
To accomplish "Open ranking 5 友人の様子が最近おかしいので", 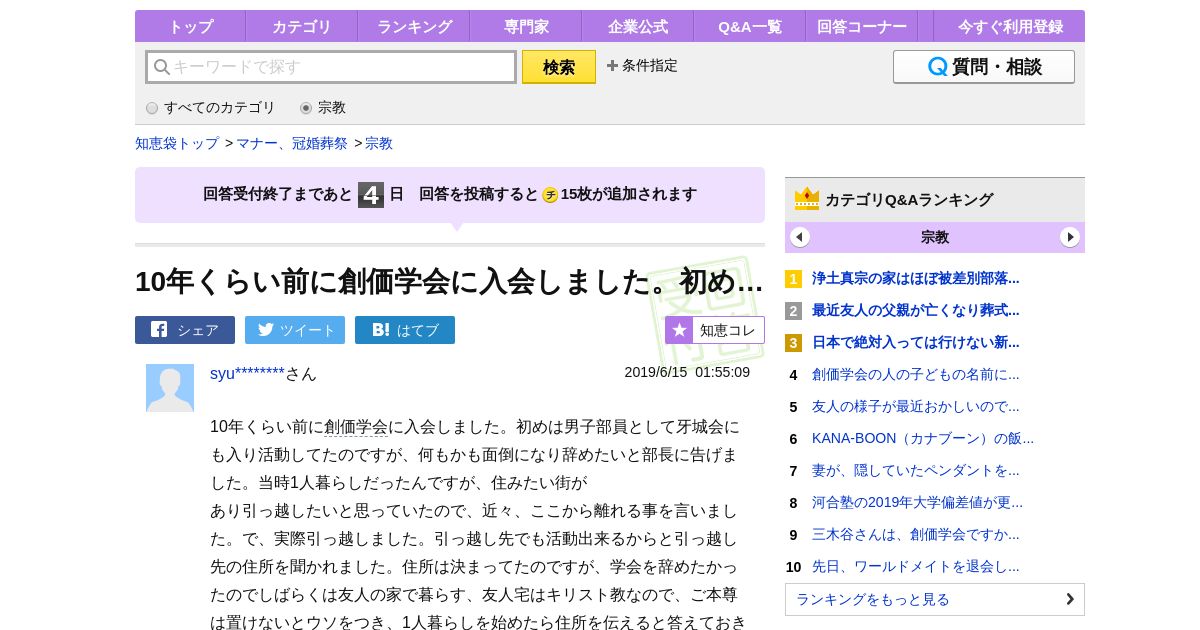I will [x=915, y=406].
